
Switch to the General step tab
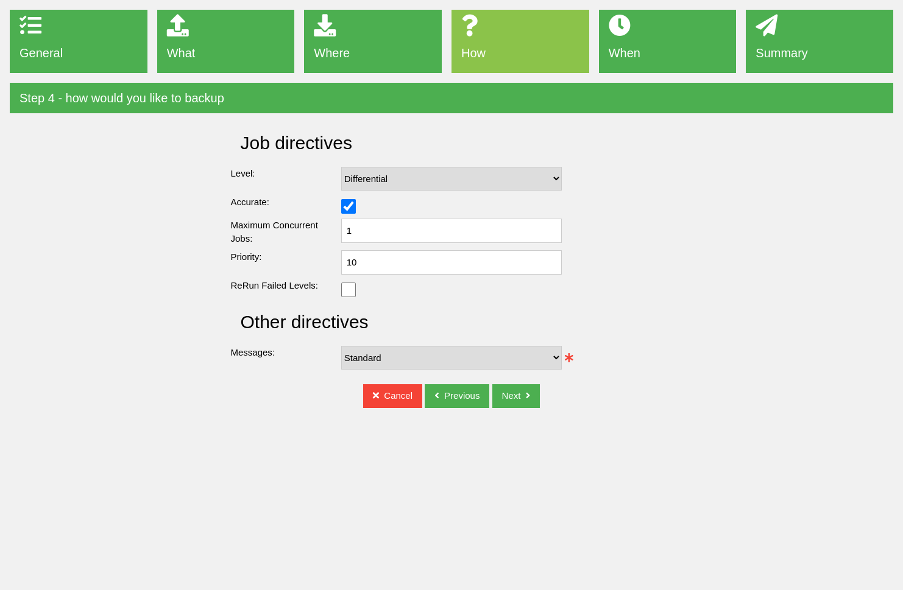[78, 41]
